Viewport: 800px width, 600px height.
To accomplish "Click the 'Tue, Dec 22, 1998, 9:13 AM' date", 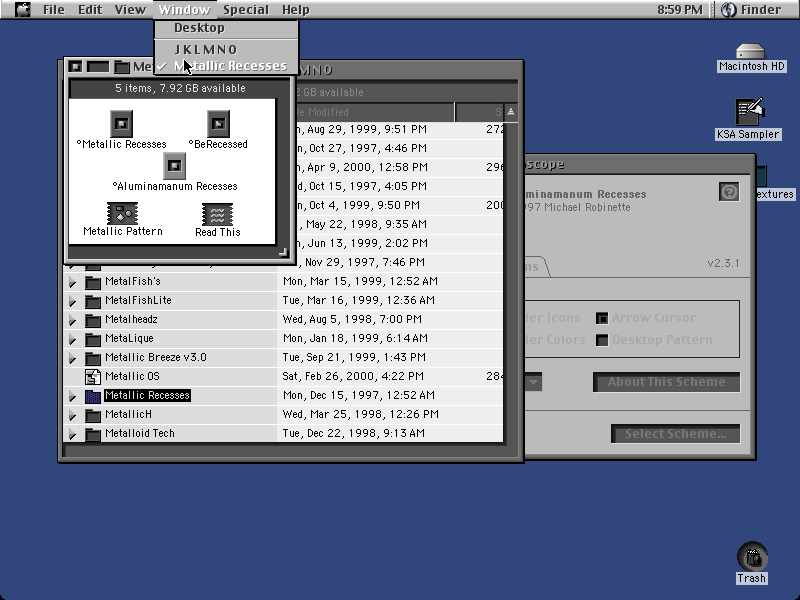I will coord(354,433).
